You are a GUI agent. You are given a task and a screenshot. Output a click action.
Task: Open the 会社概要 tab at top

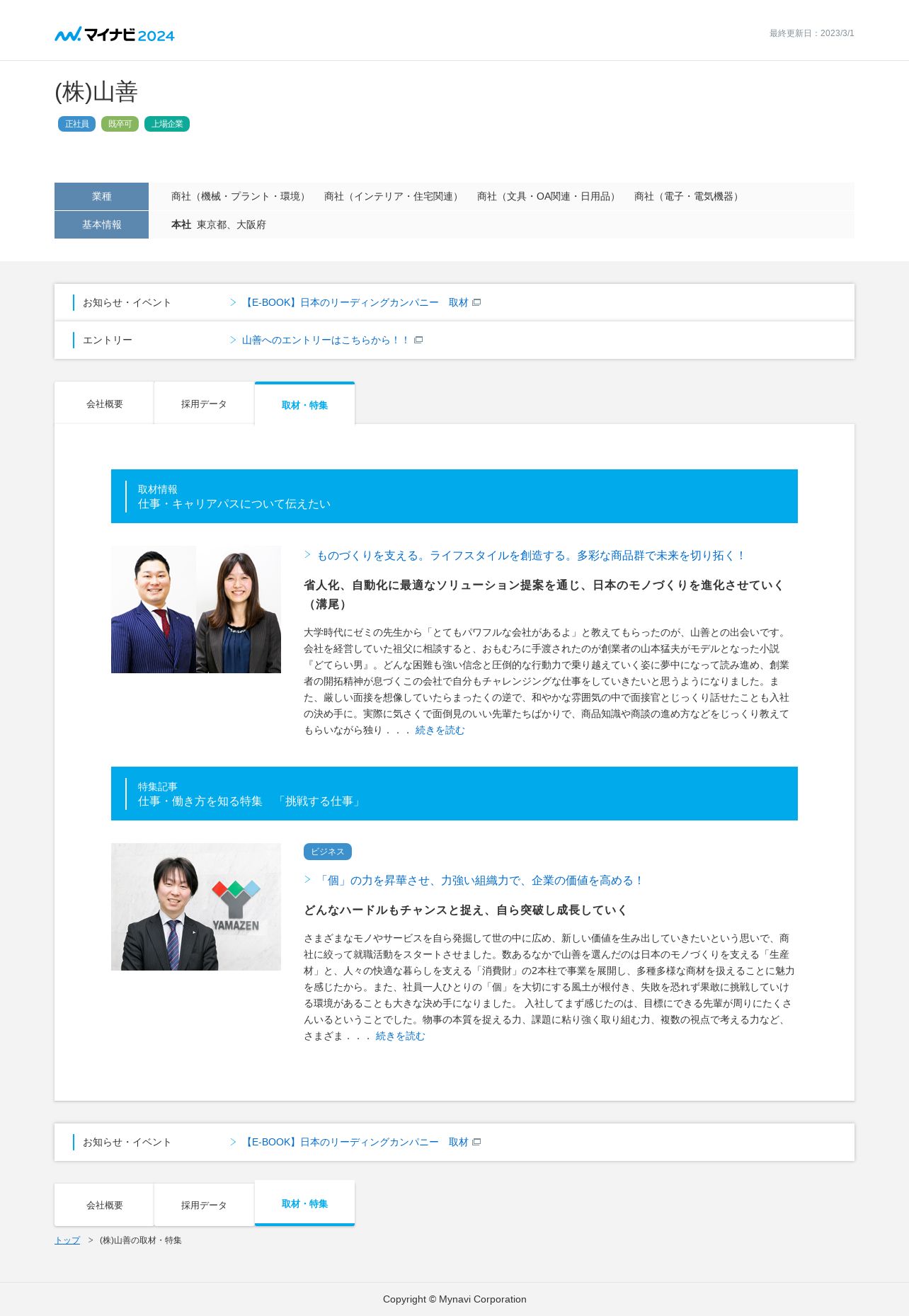104,404
